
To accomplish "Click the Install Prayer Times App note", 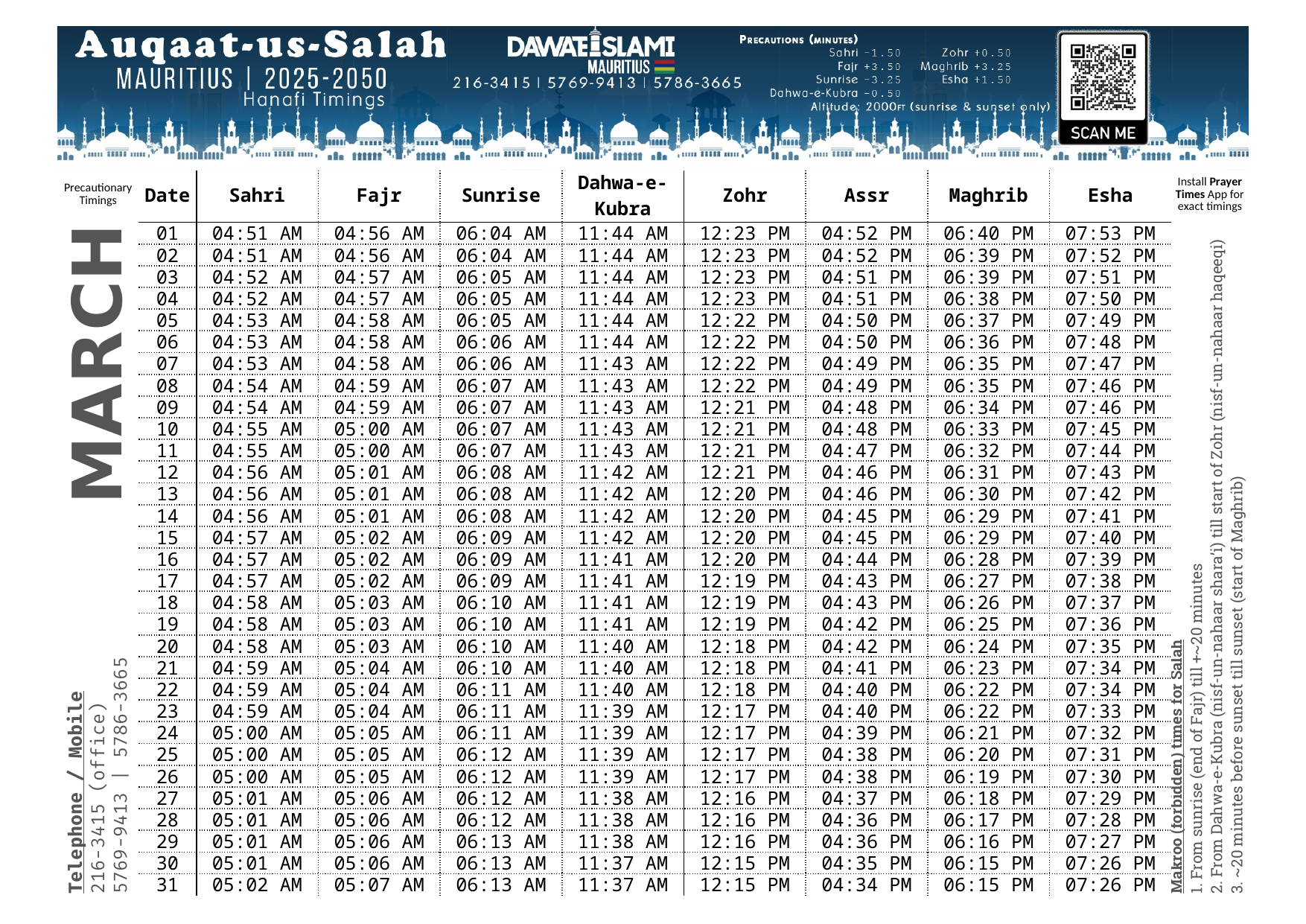I will pyautogui.click(x=1209, y=194).
